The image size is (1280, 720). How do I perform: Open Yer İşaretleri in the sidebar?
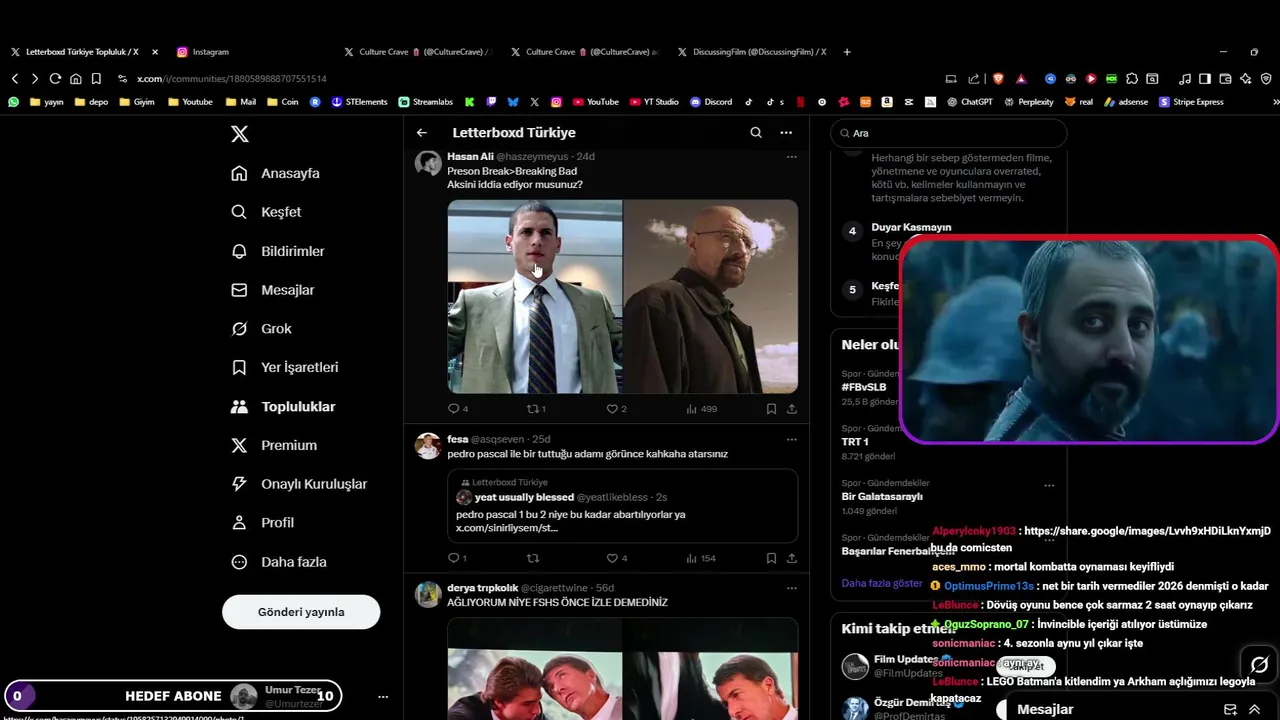pos(284,367)
